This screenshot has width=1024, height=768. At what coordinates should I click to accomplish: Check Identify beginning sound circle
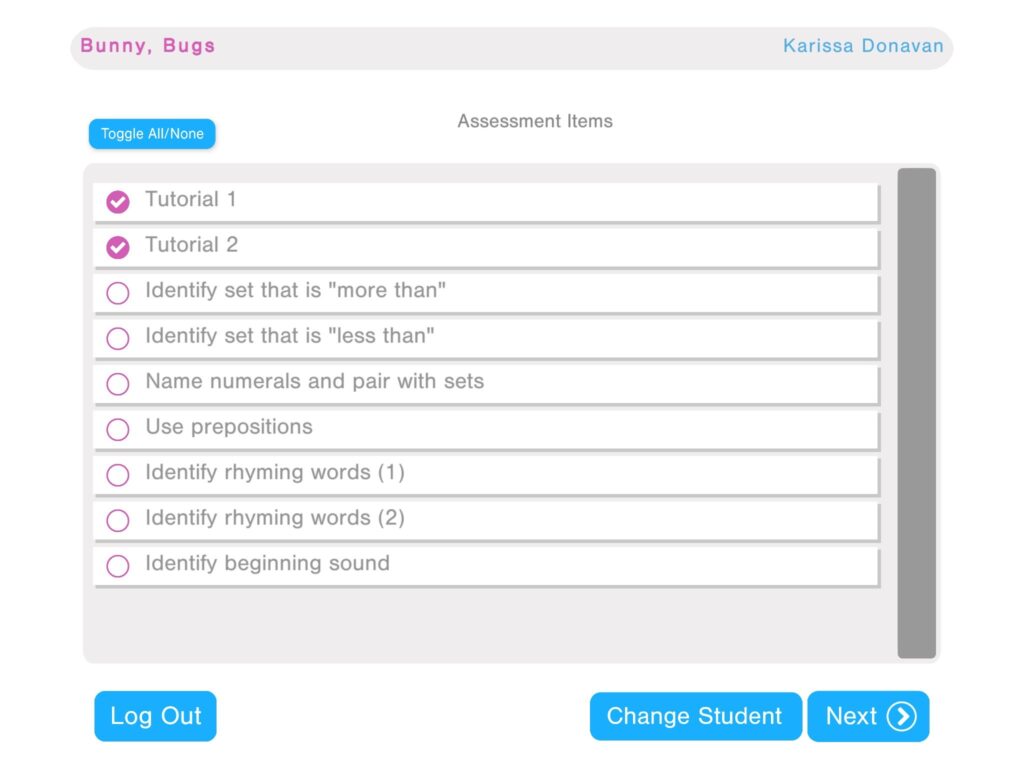point(118,566)
